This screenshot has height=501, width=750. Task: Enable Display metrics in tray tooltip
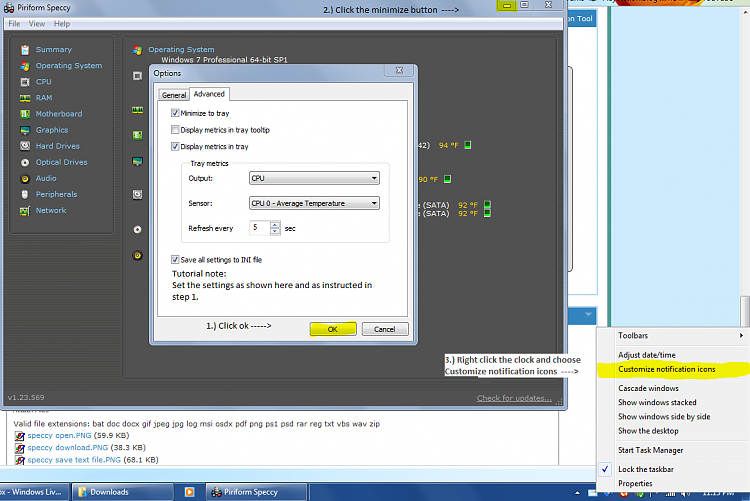175,130
